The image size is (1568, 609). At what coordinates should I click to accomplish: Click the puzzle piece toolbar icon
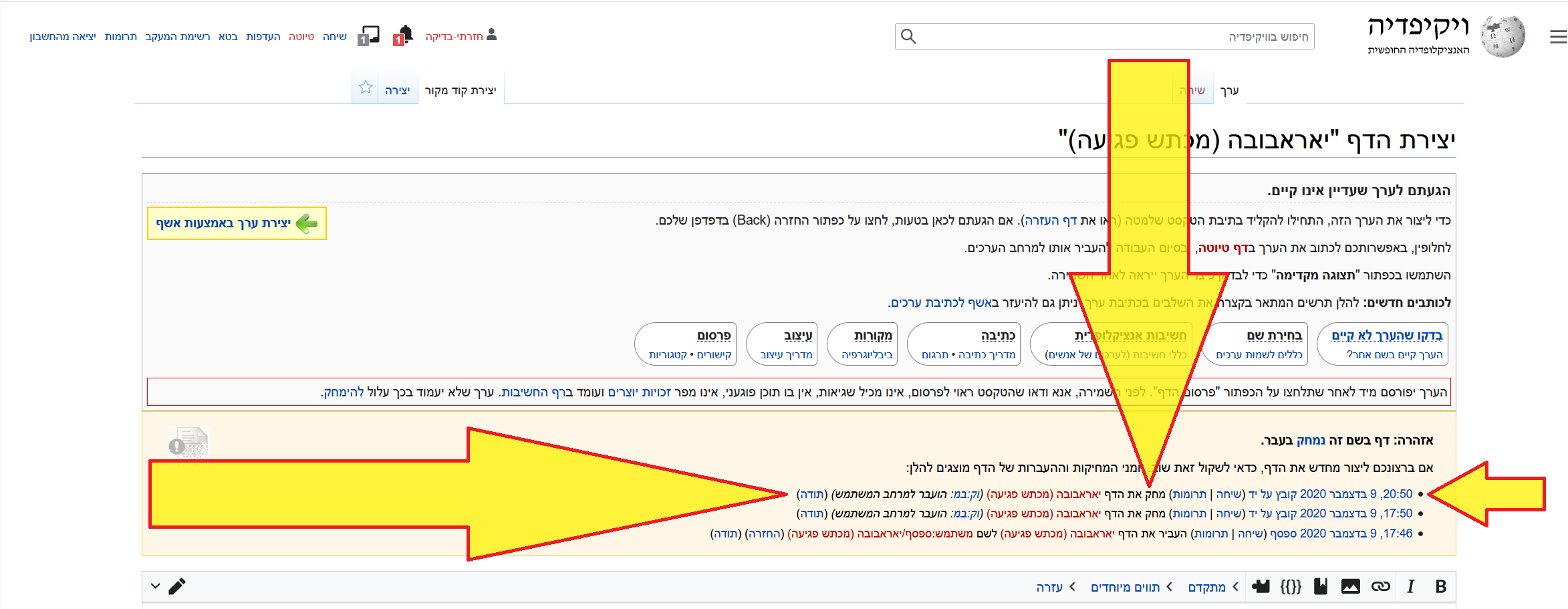pos(1261,586)
